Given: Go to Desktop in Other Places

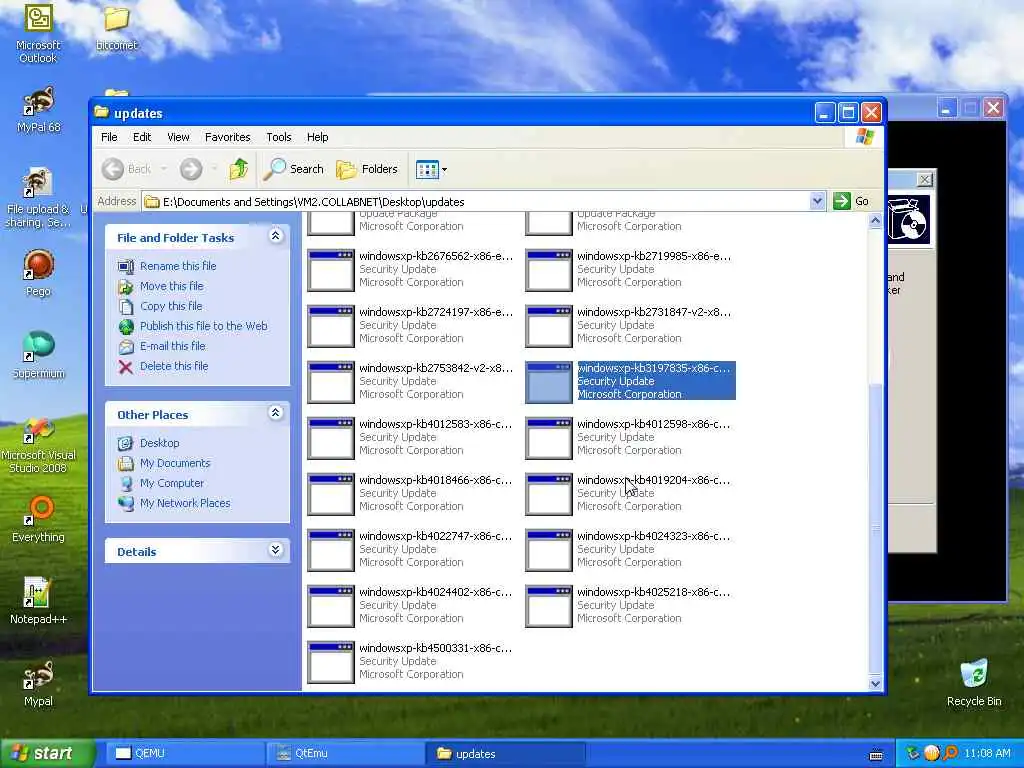Looking at the screenshot, I should pos(159,443).
